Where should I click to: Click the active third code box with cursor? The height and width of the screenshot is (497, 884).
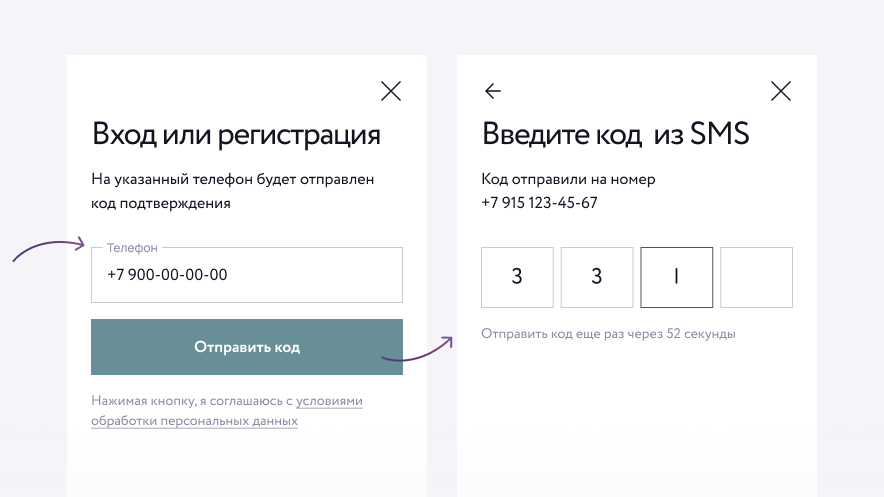coord(677,277)
